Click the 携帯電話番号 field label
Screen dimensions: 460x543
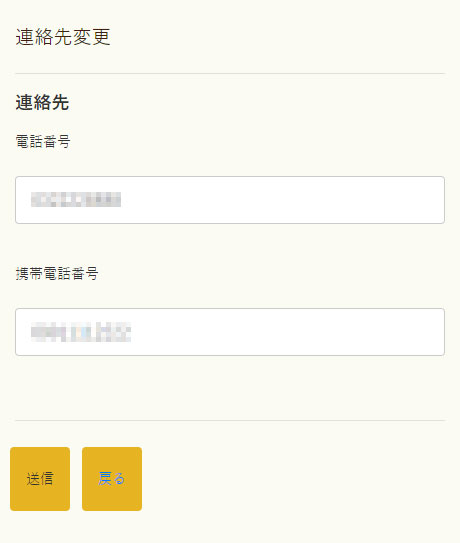(x=57, y=274)
